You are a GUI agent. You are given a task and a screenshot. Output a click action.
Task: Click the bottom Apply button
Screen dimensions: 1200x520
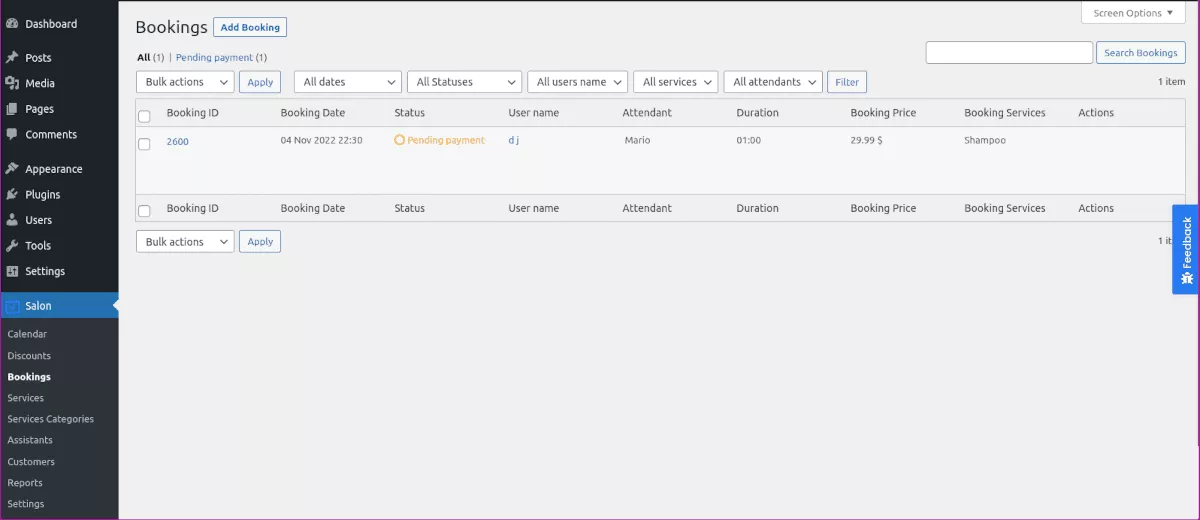coord(260,242)
